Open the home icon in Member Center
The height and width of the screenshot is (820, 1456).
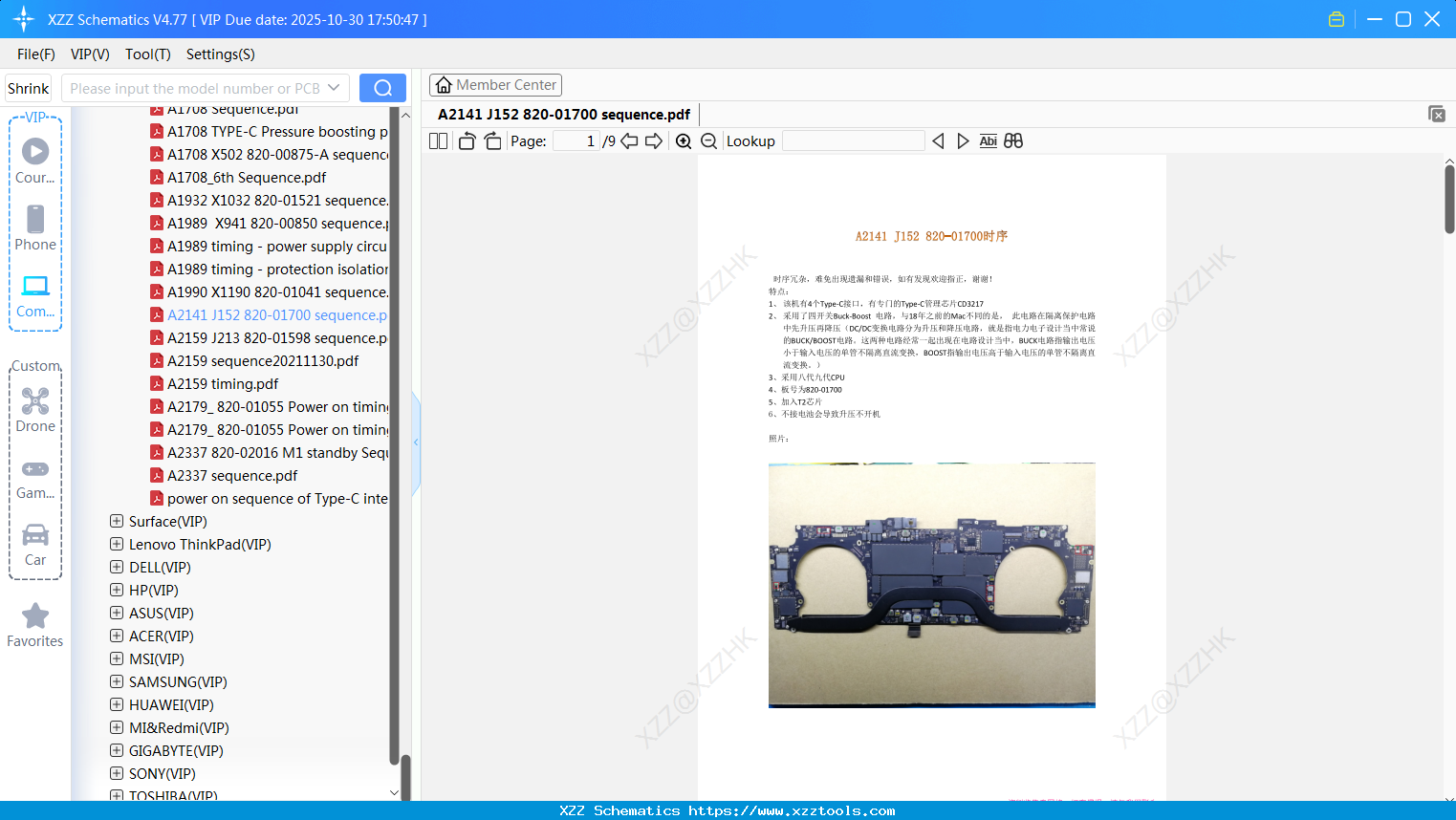(x=444, y=85)
